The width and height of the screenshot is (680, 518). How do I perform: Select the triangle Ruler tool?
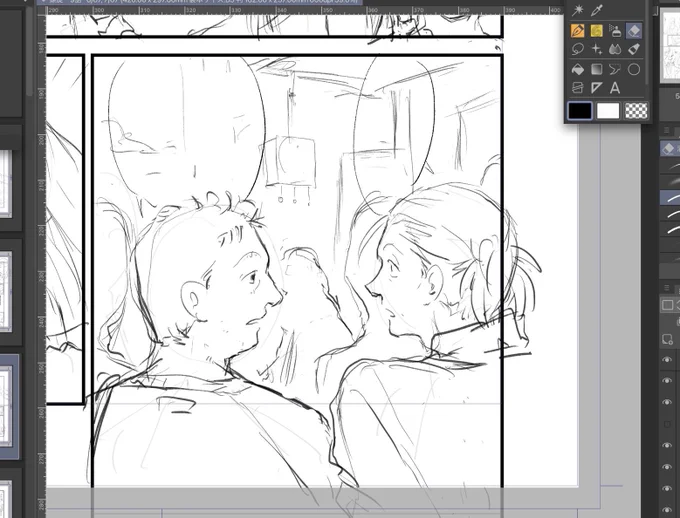pos(597,88)
